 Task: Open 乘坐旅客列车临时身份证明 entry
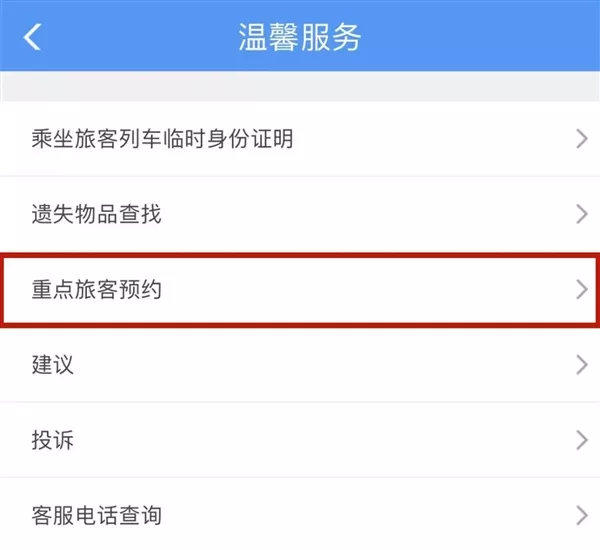300,139
